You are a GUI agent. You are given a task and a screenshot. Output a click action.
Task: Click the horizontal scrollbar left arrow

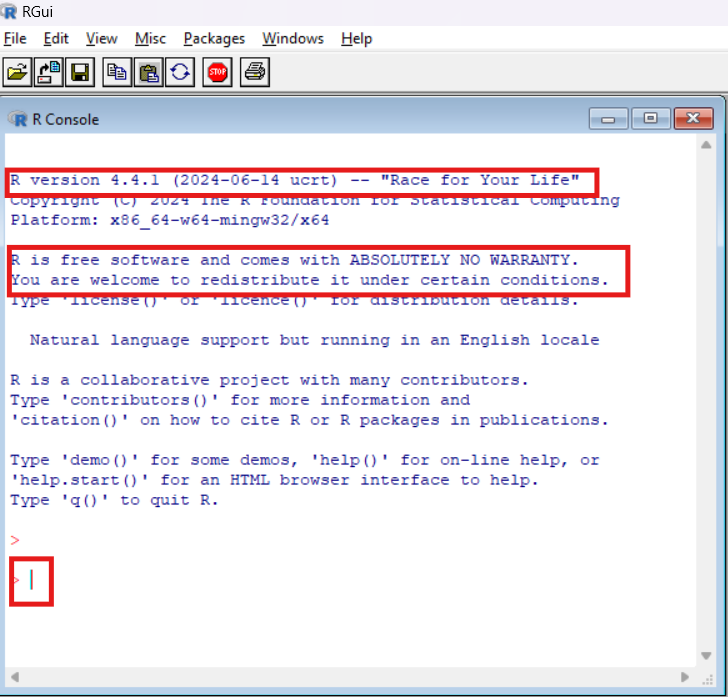click(x=16, y=679)
